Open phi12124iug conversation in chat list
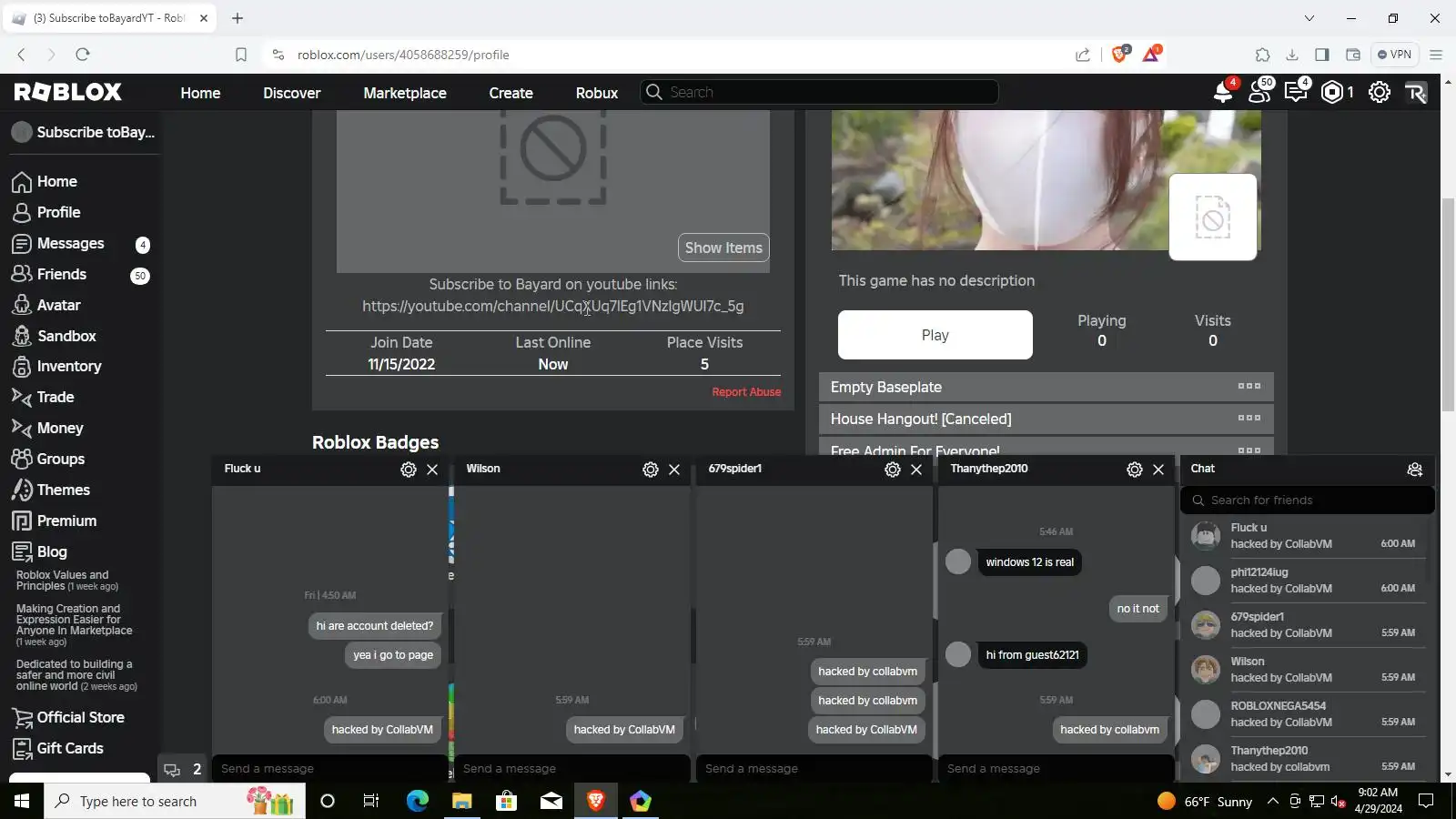Image resolution: width=1456 pixels, height=819 pixels. pyautogui.click(x=1307, y=581)
